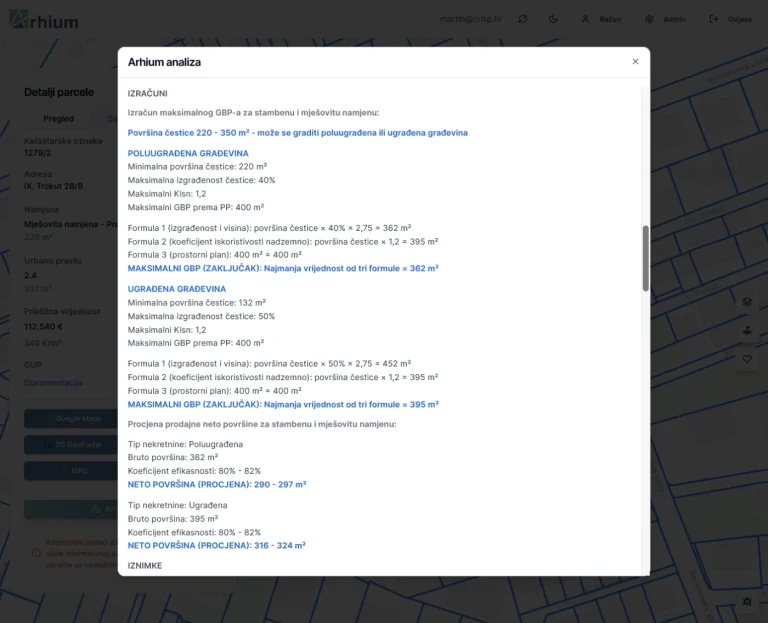The width and height of the screenshot is (768, 623).
Task: Open the map layers icon
Action: 746,302
